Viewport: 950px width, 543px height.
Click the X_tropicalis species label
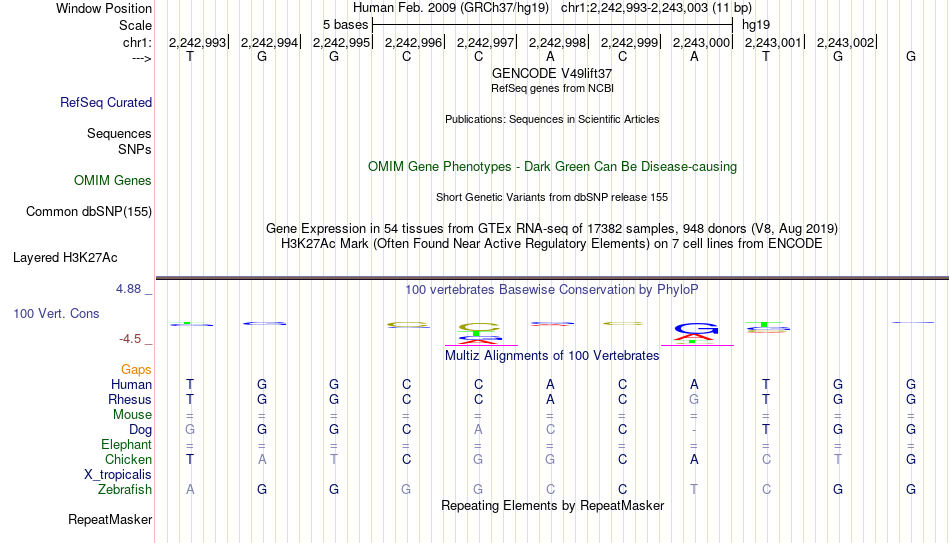(118, 475)
